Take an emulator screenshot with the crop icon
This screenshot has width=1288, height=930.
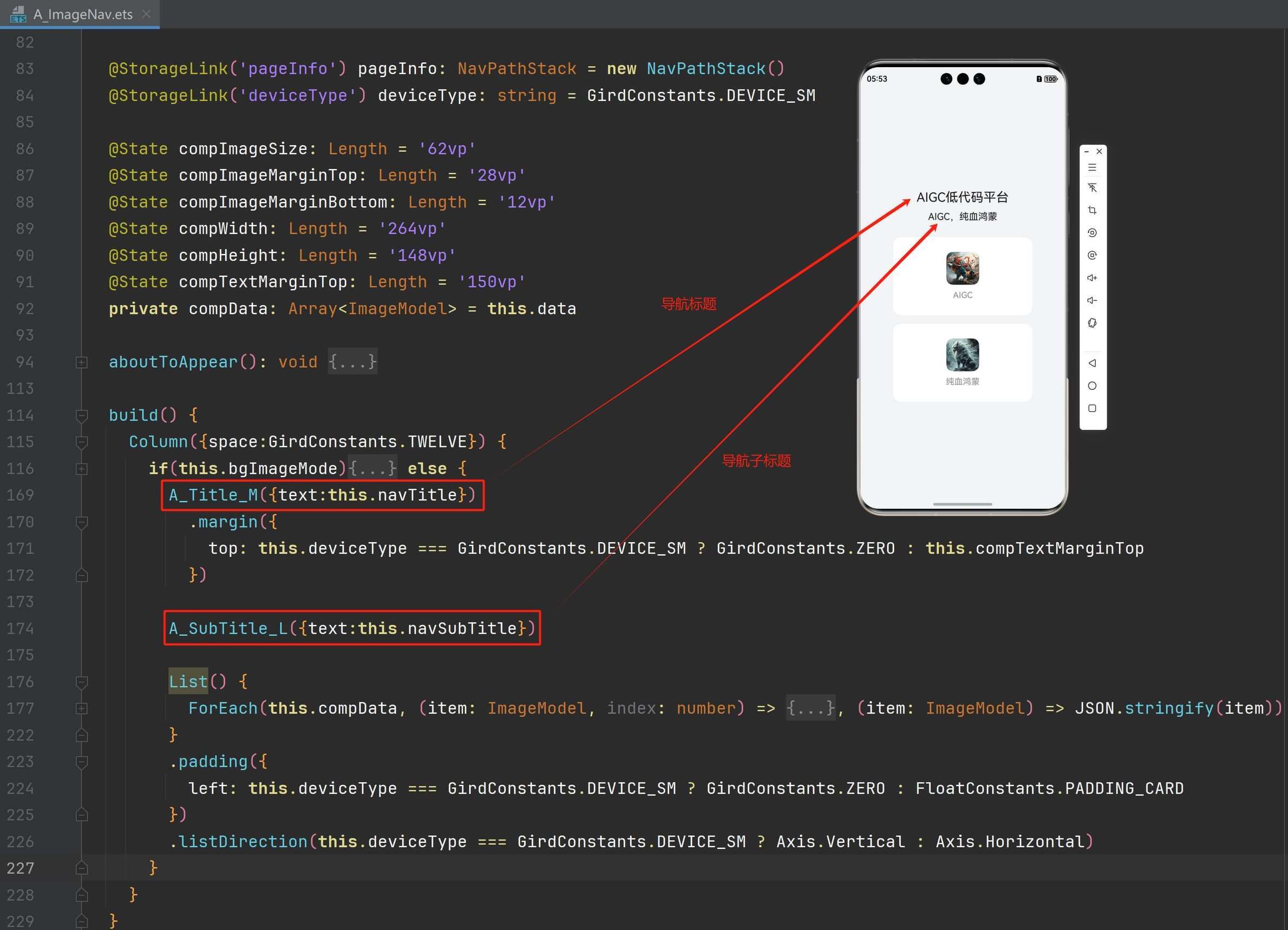pyautogui.click(x=1091, y=210)
